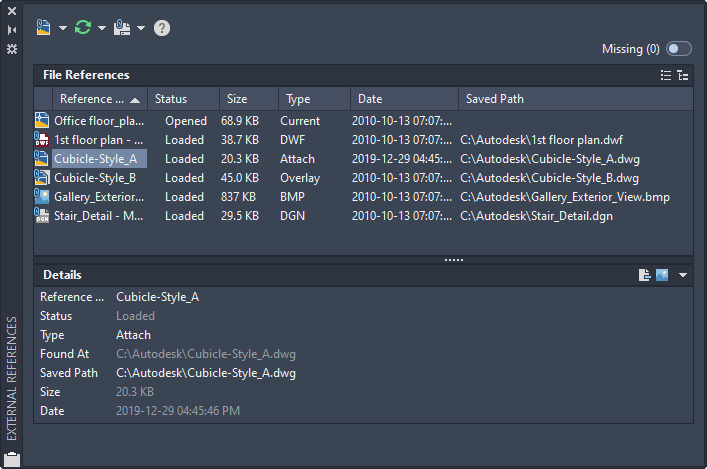707x469 pixels.
Task: Select the Cubicle-Style_B reference row
Action: pos(95,178)
